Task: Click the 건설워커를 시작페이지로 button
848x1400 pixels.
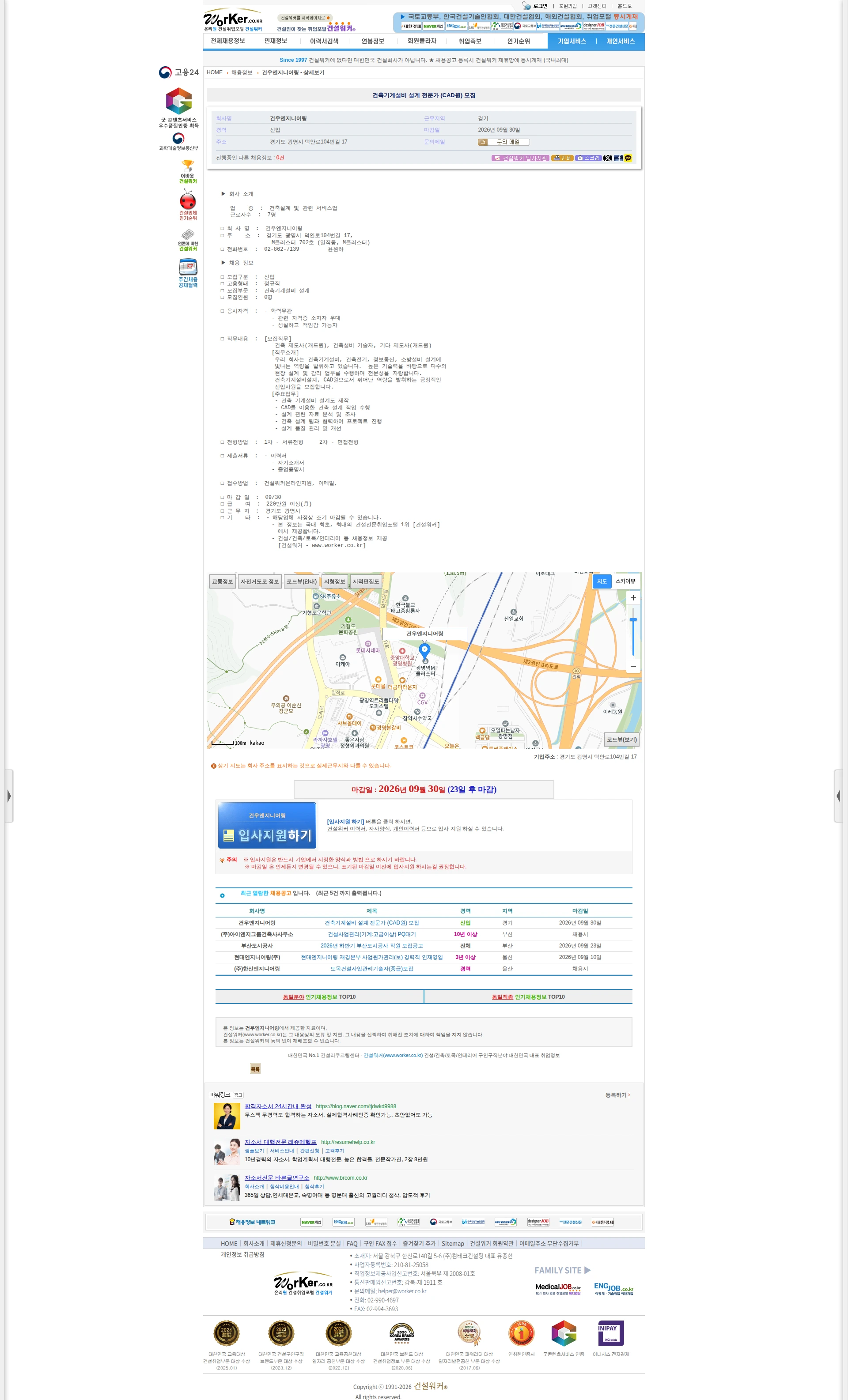Action: tap(305, 18)
